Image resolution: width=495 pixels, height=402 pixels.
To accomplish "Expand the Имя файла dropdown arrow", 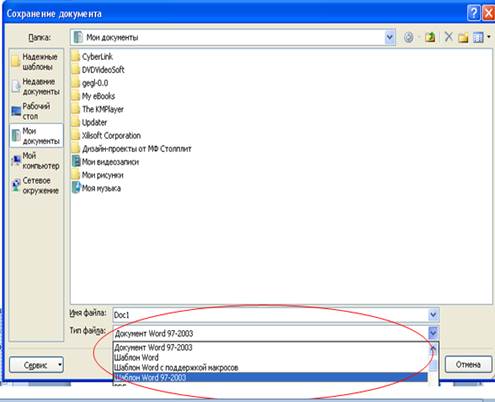I will pyautogui.click(x=433, y=314).
